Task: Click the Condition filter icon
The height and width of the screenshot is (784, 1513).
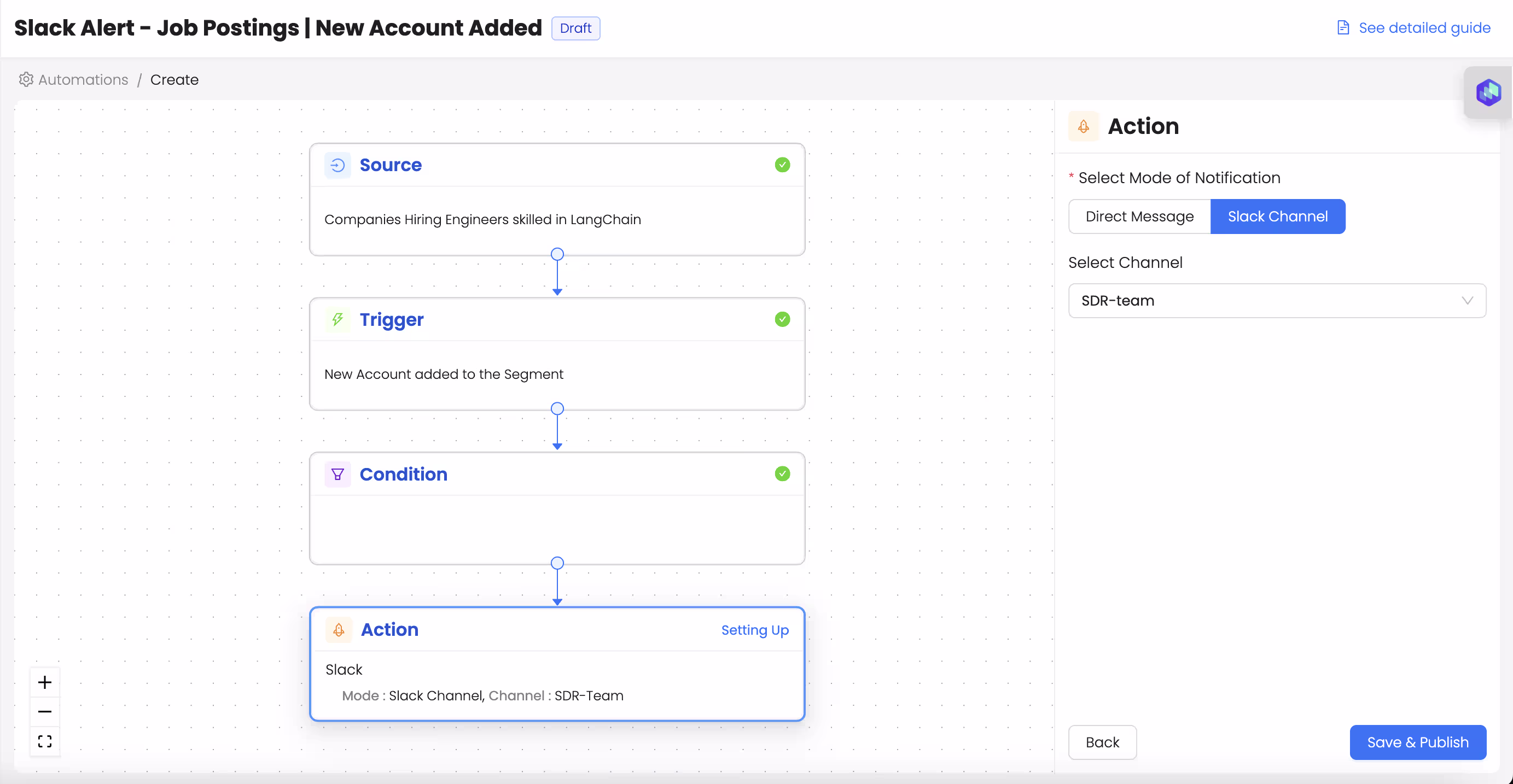Action: 337,474
